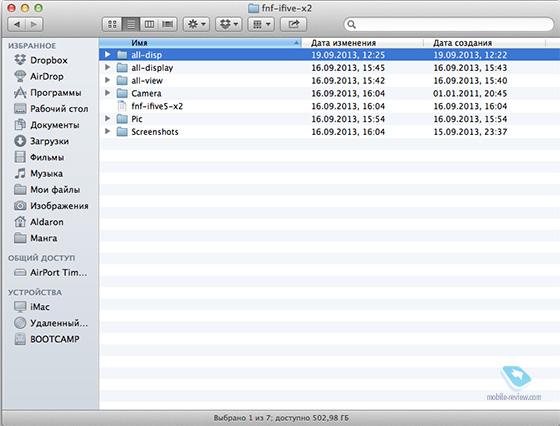Image resolution: width=560 pixels, height=426 pixels.
Task: Open the Загрузки folder in sidebar
Action: point(49,141)
